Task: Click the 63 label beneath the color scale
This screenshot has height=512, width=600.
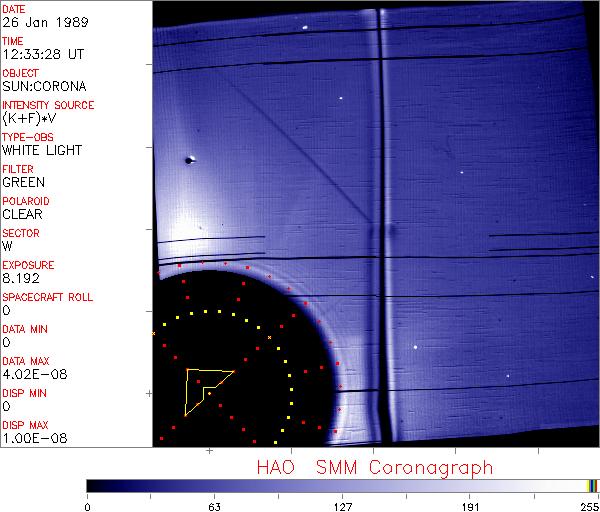Action: click(214, 505)
